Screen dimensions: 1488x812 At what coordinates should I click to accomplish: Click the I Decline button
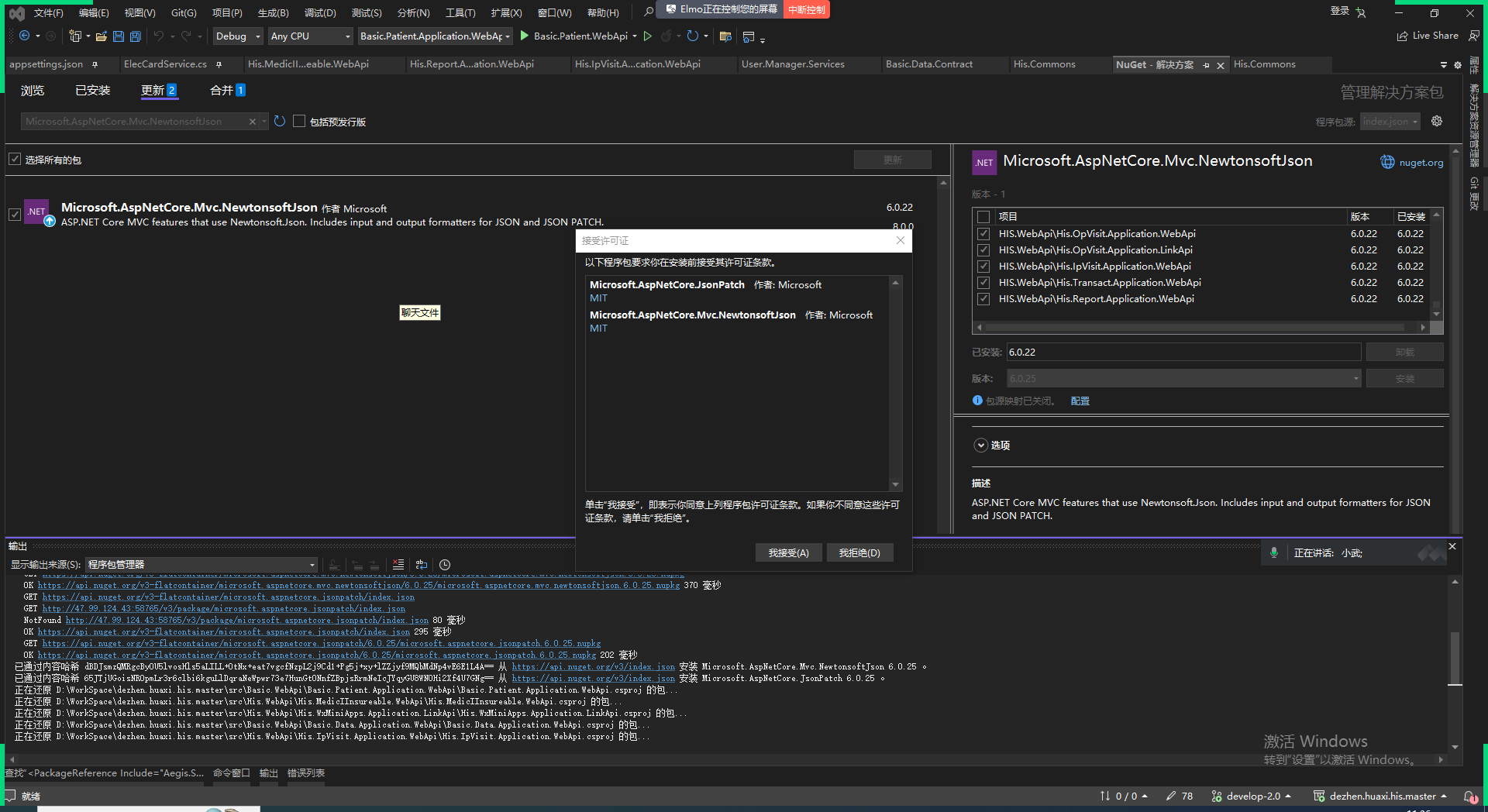859,552
